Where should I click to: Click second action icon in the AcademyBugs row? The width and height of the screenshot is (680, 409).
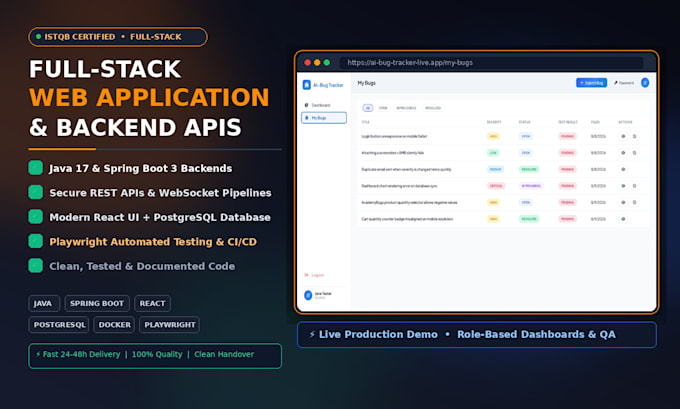[x=634, y=202]
